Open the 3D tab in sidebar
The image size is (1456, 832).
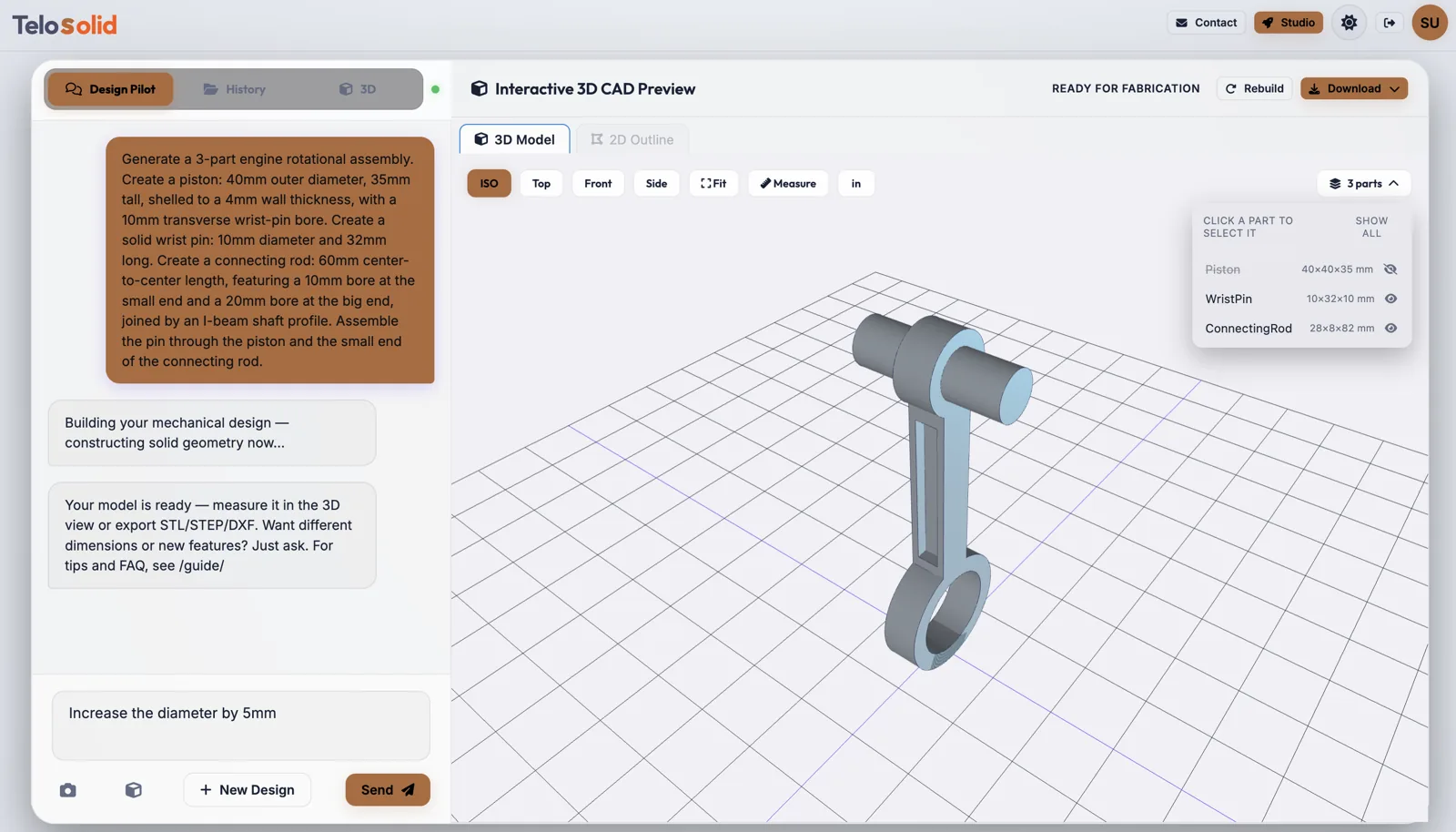click(358, 89)
